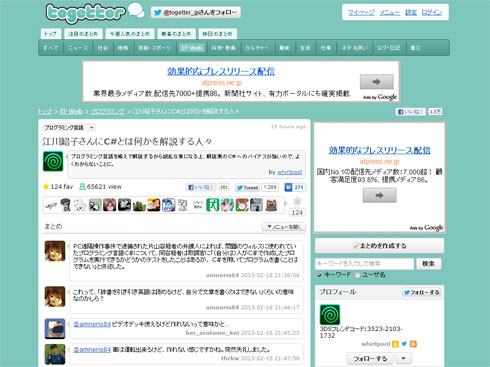
Task: Open the follow options dropdown arrow in the profile
Action: pyautogui.click(x=403, y=358)
